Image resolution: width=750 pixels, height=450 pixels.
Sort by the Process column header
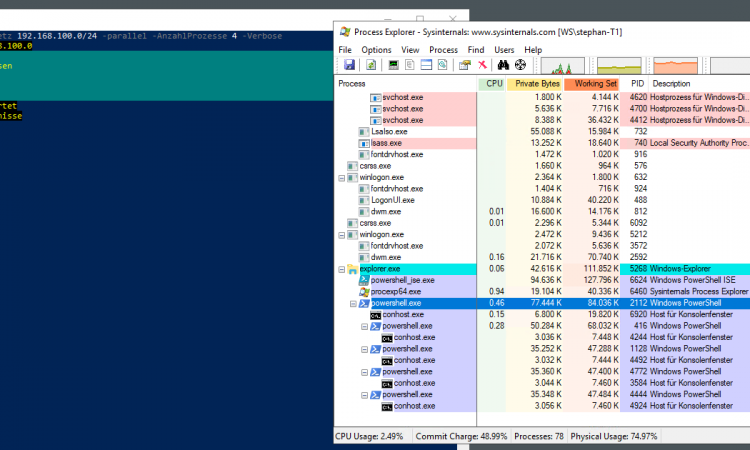(405, 84)
